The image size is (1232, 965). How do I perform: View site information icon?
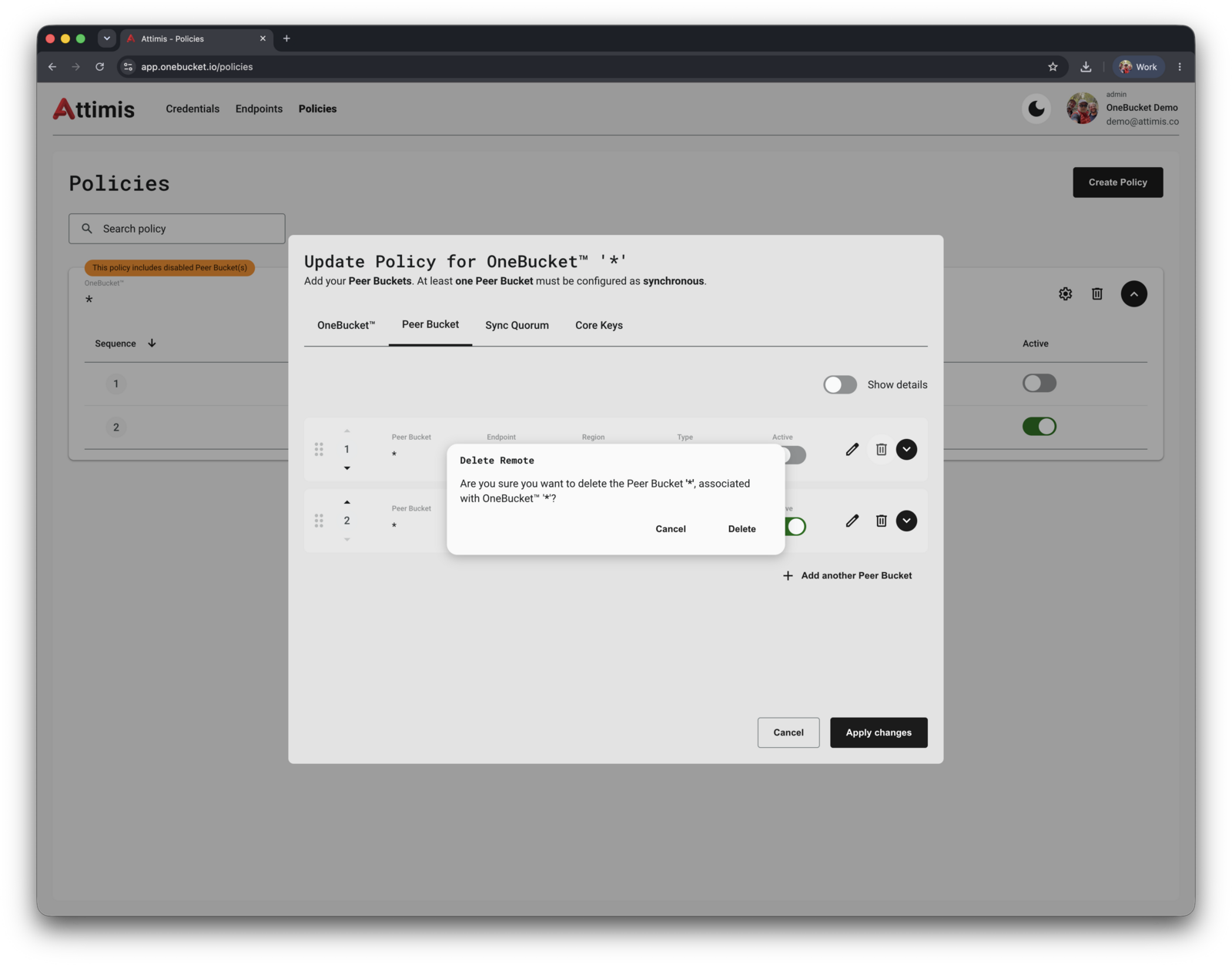pyautogui.click(x=129, y=67)
